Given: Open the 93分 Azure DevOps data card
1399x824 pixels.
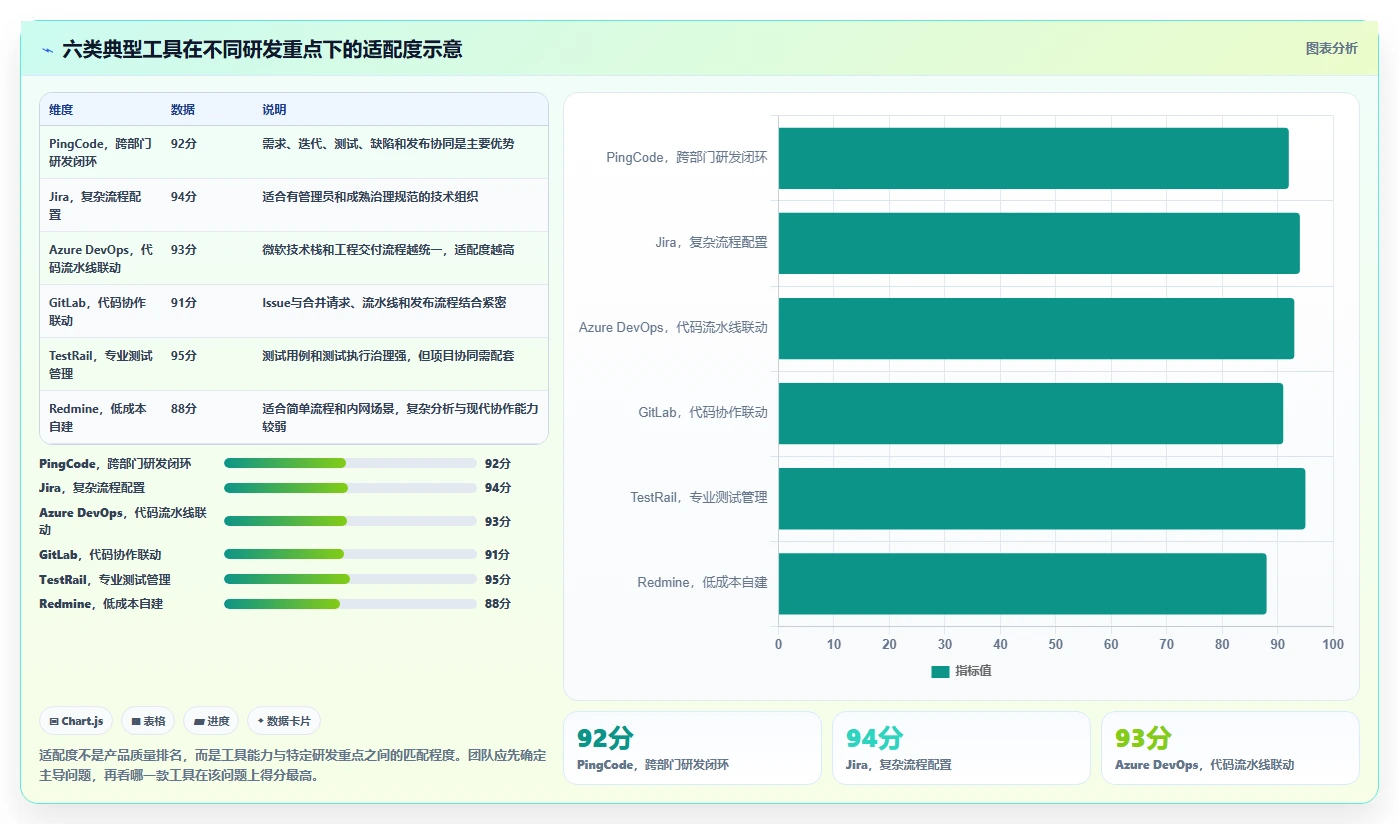Looking at the screenshot, I should [x=1230, y=748].
